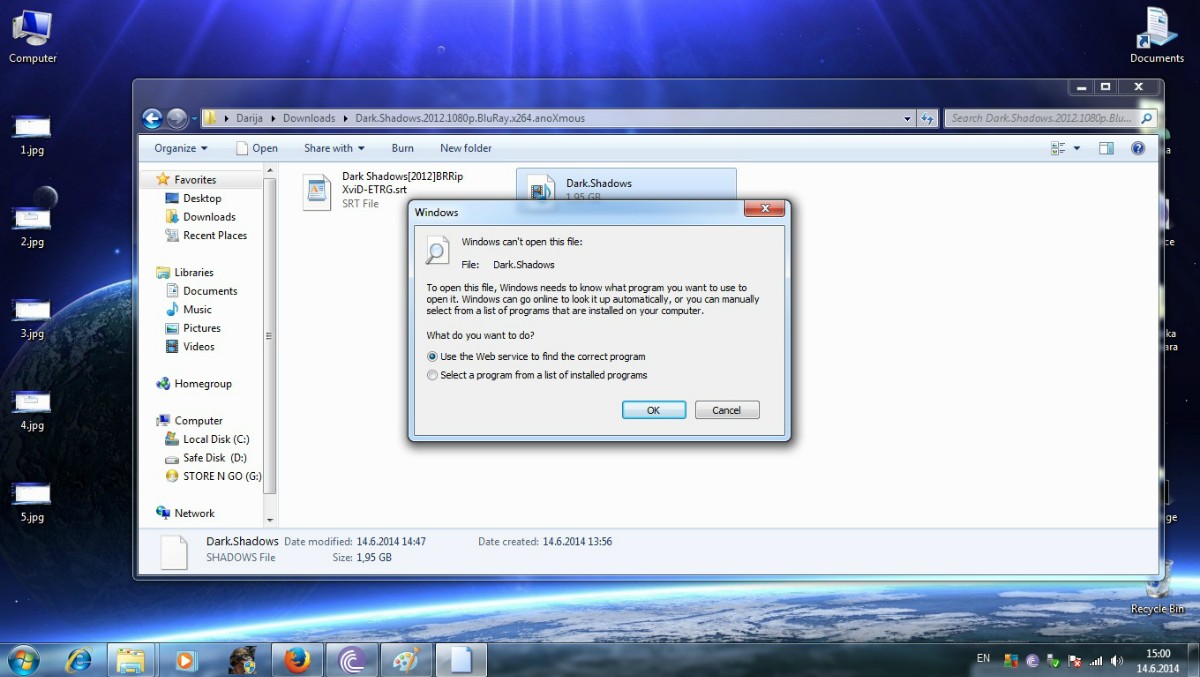This screenshot has height=677, width=1200.
Task: Open the Recycle Bin
Action: (x=1157, y=588)
